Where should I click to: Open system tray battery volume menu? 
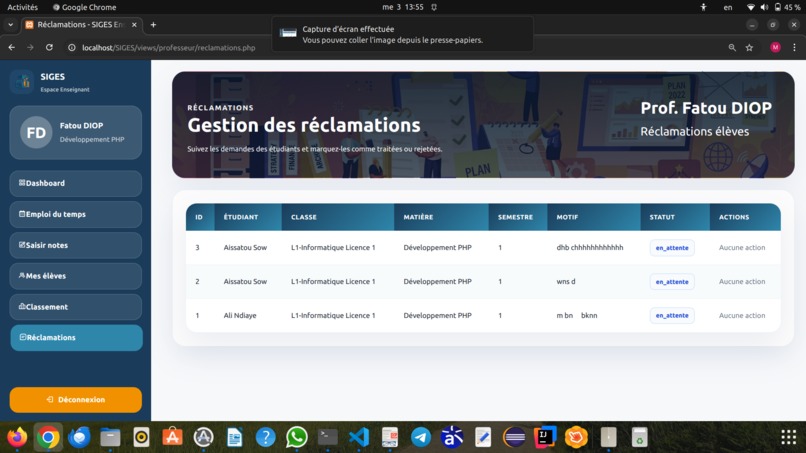point(774,7)
